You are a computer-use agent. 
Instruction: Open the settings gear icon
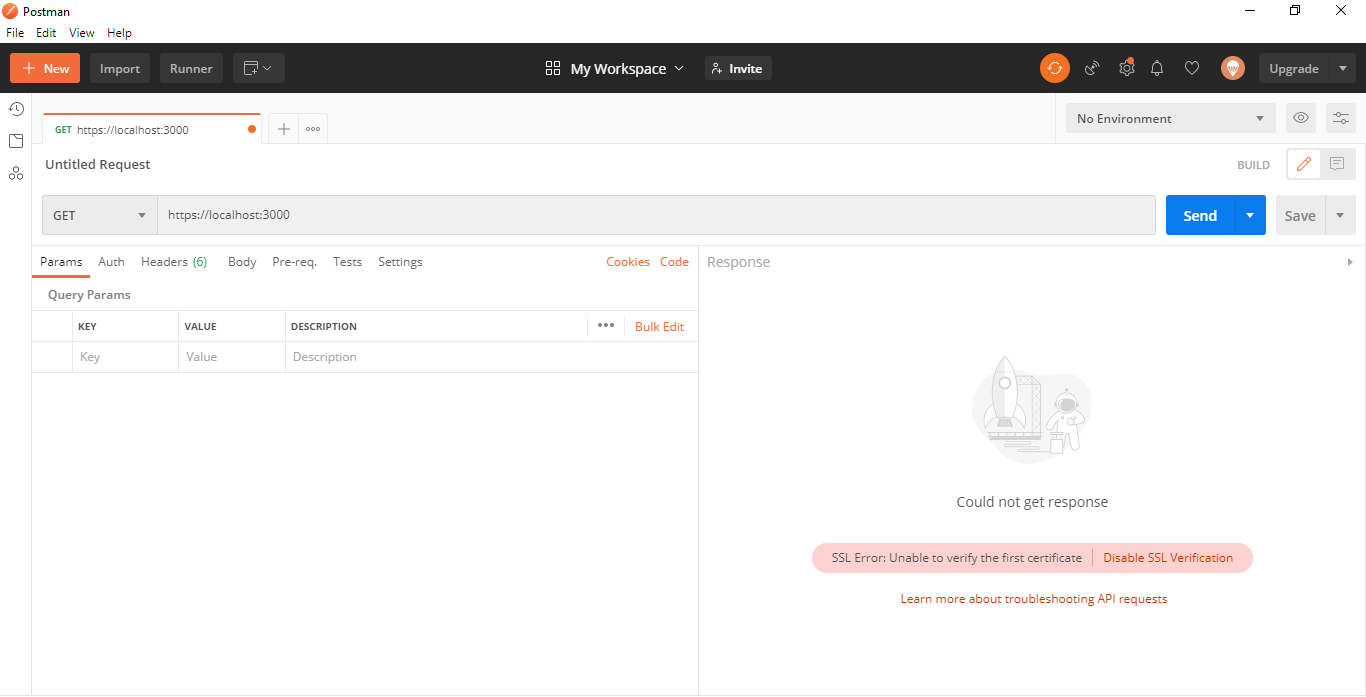click(x=1127, y=68)
